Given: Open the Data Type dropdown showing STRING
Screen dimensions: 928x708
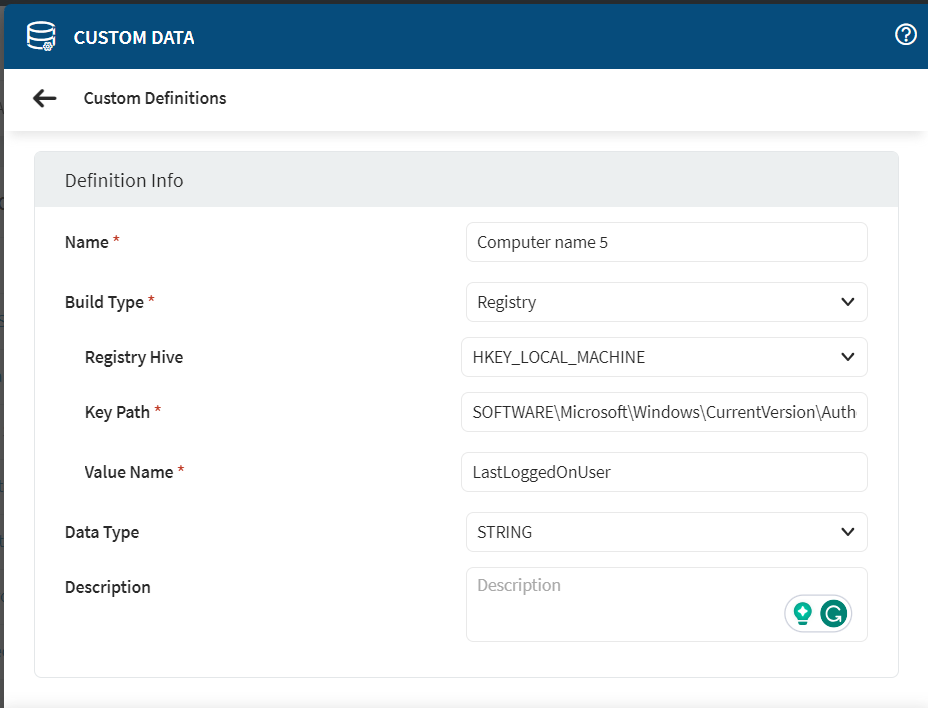Looking at the screenshot, I should click(666, 532).
